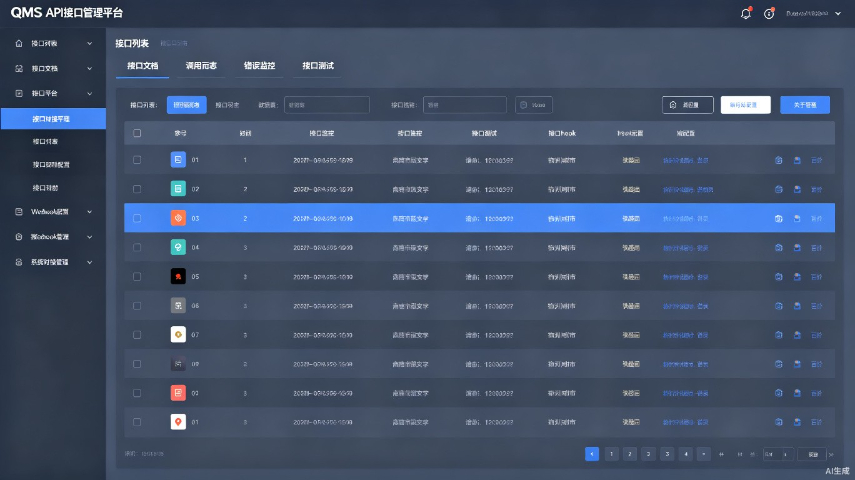Open the notification bell icon

(x=745, y=14)
